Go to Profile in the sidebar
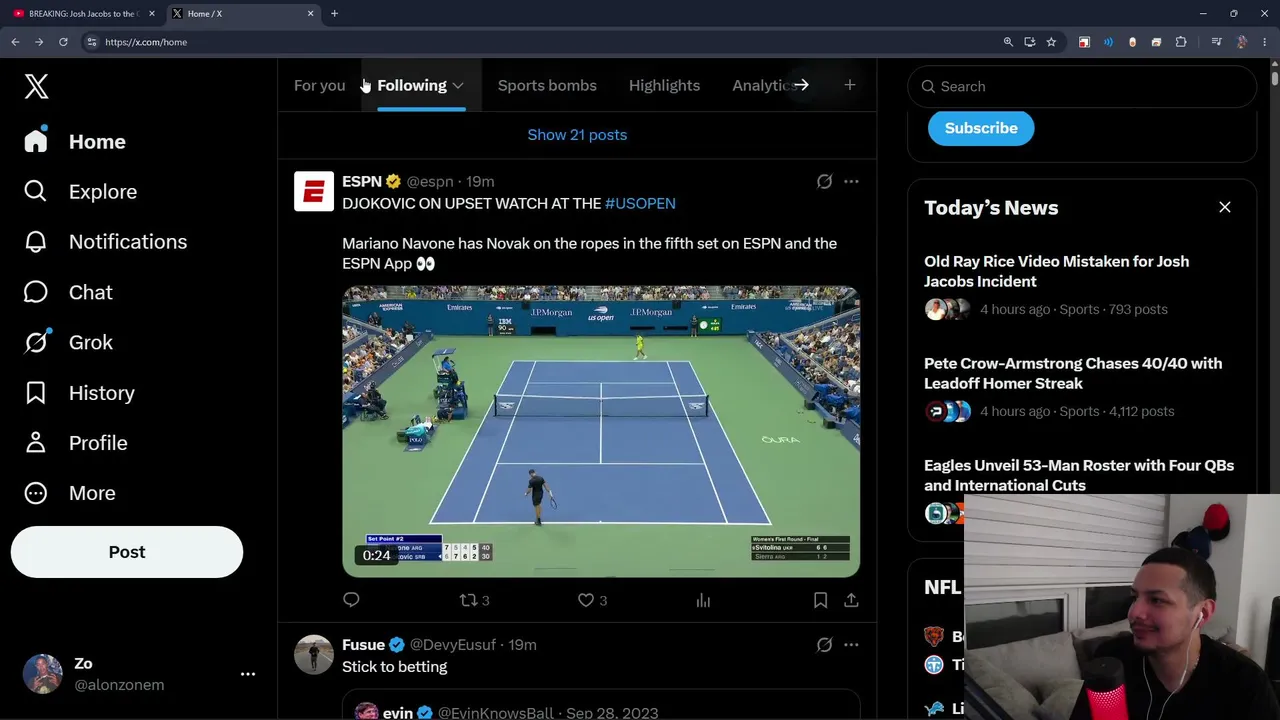1280x720 pixels. (x=75, y=442)
